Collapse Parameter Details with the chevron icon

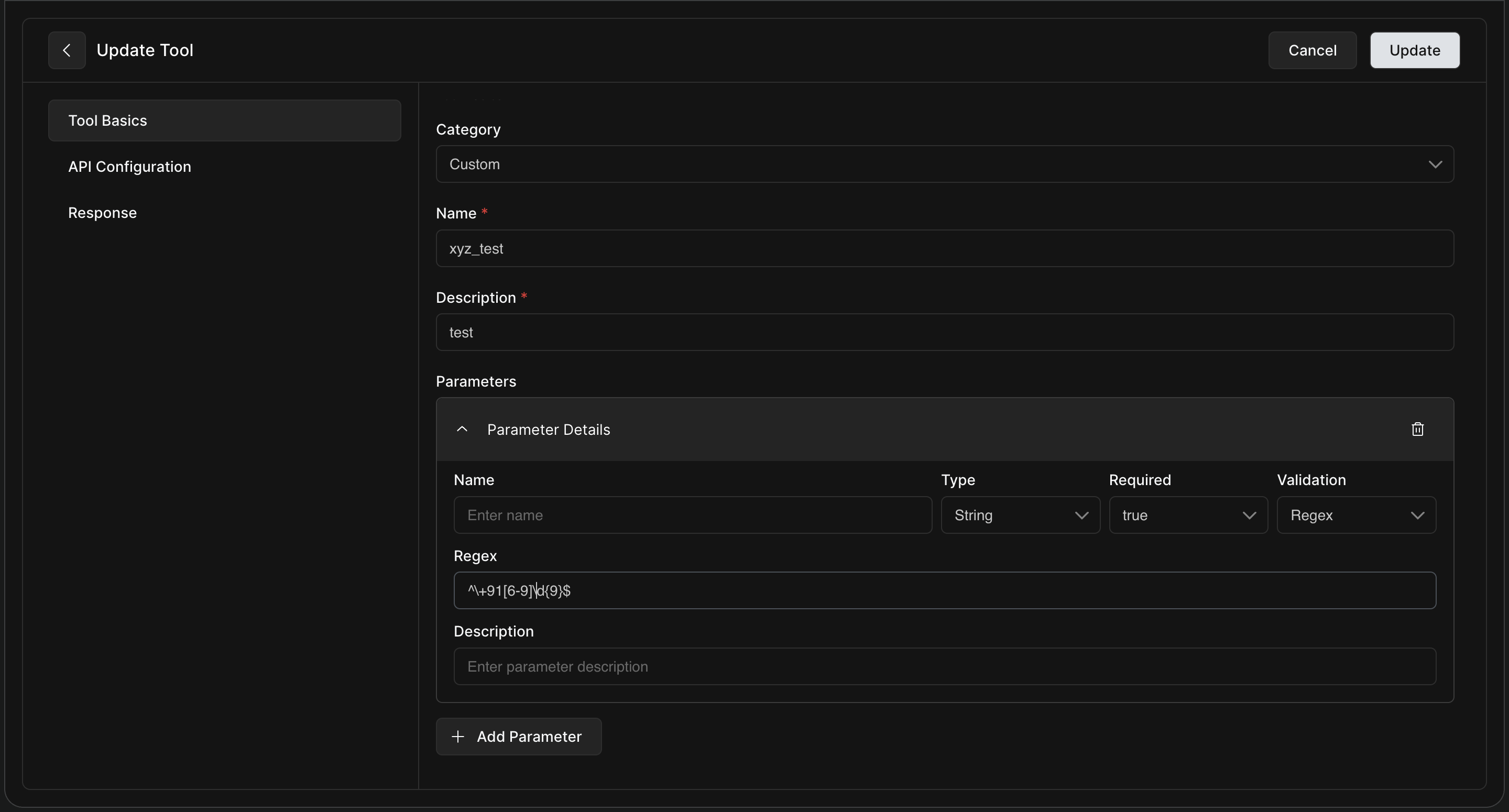[462, 430]
